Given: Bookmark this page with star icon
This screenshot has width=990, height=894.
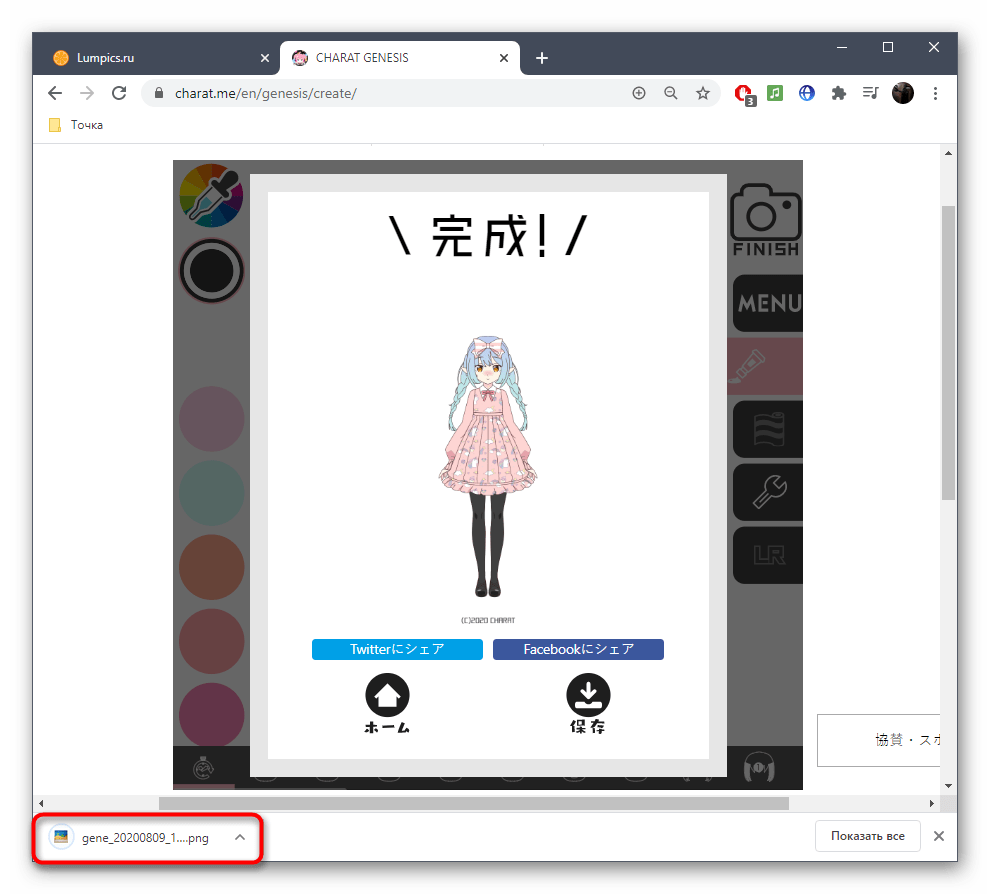Looking at the screenshot, I should coord(703,93).
